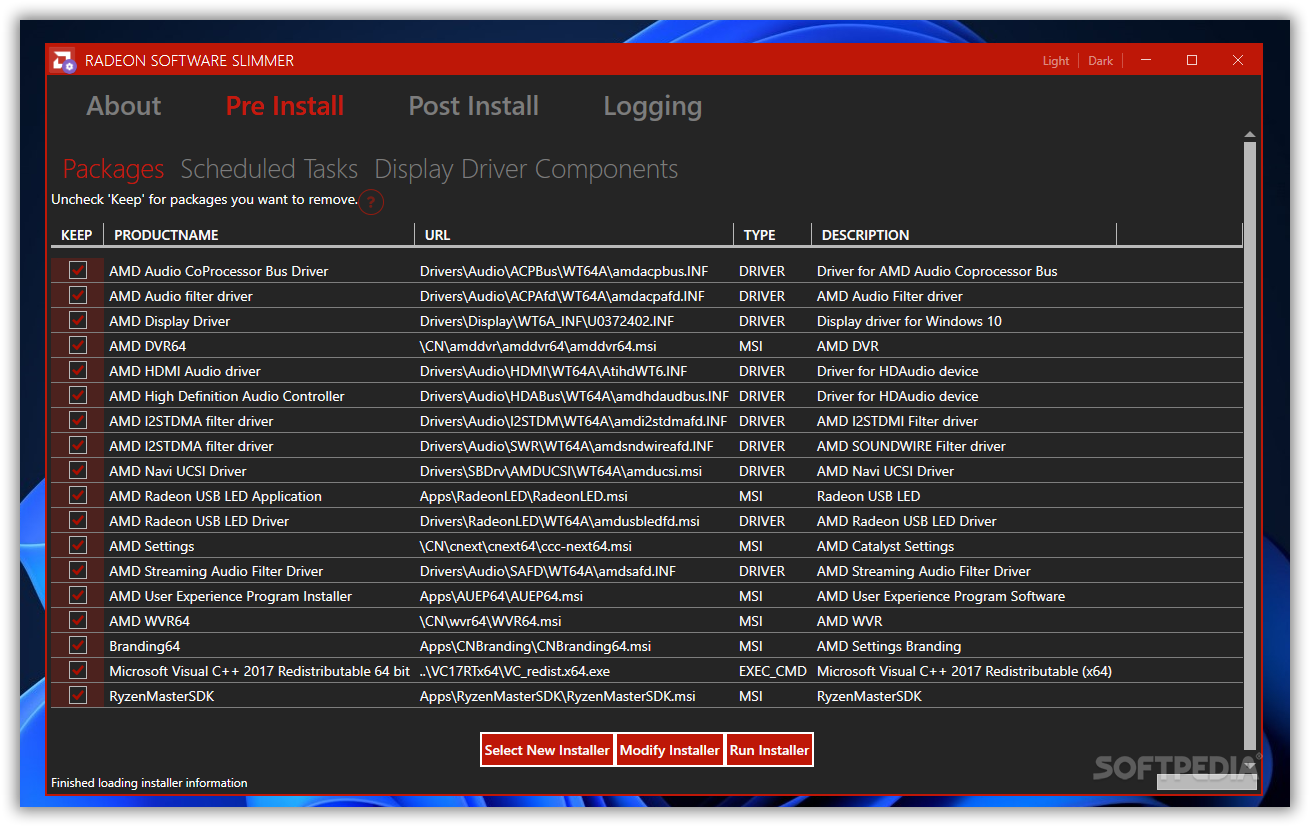
Task: Uncheck Keep for AMD HDMI Audio driver
Action: tap(77, 371)
